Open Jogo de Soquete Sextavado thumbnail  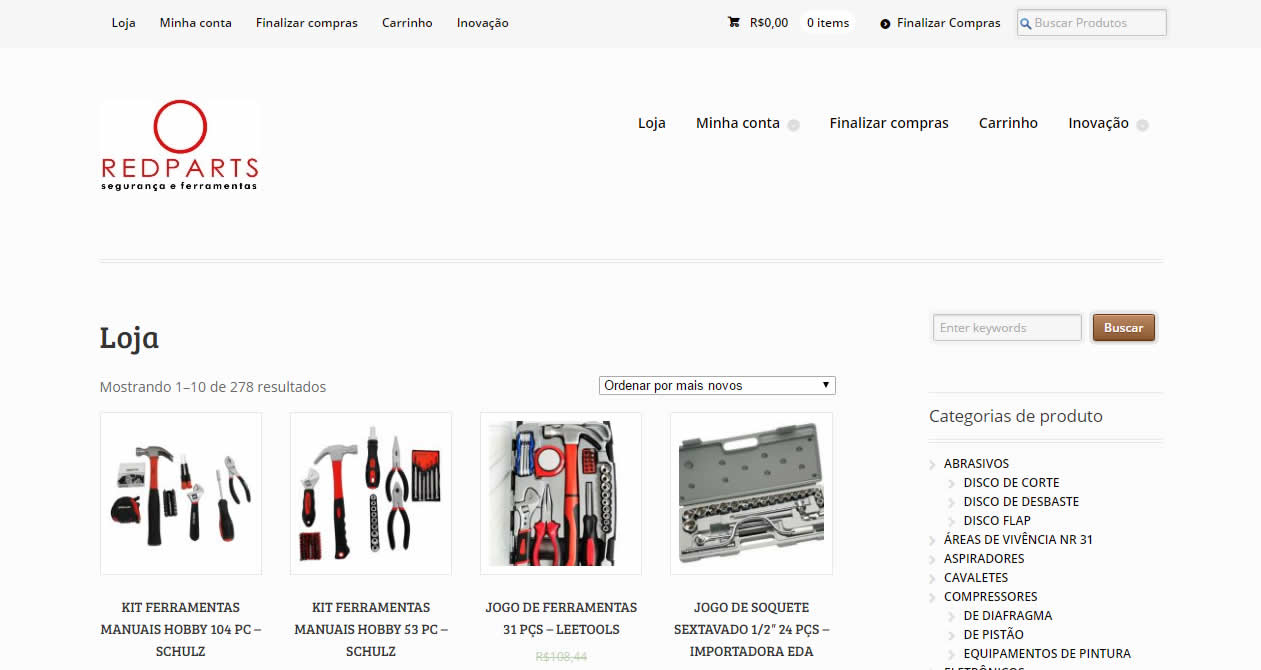(x=751, y=494)
